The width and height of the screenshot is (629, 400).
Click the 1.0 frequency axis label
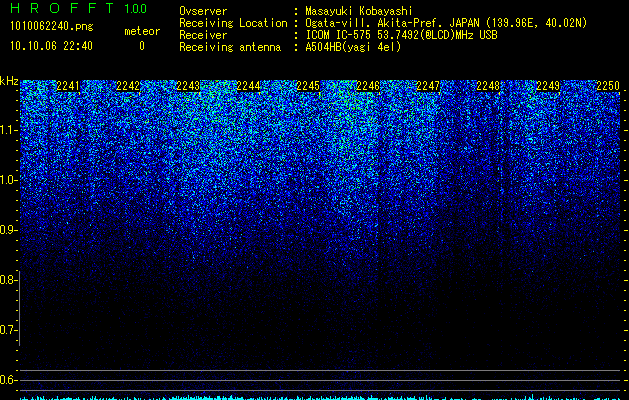click(8, 180)
